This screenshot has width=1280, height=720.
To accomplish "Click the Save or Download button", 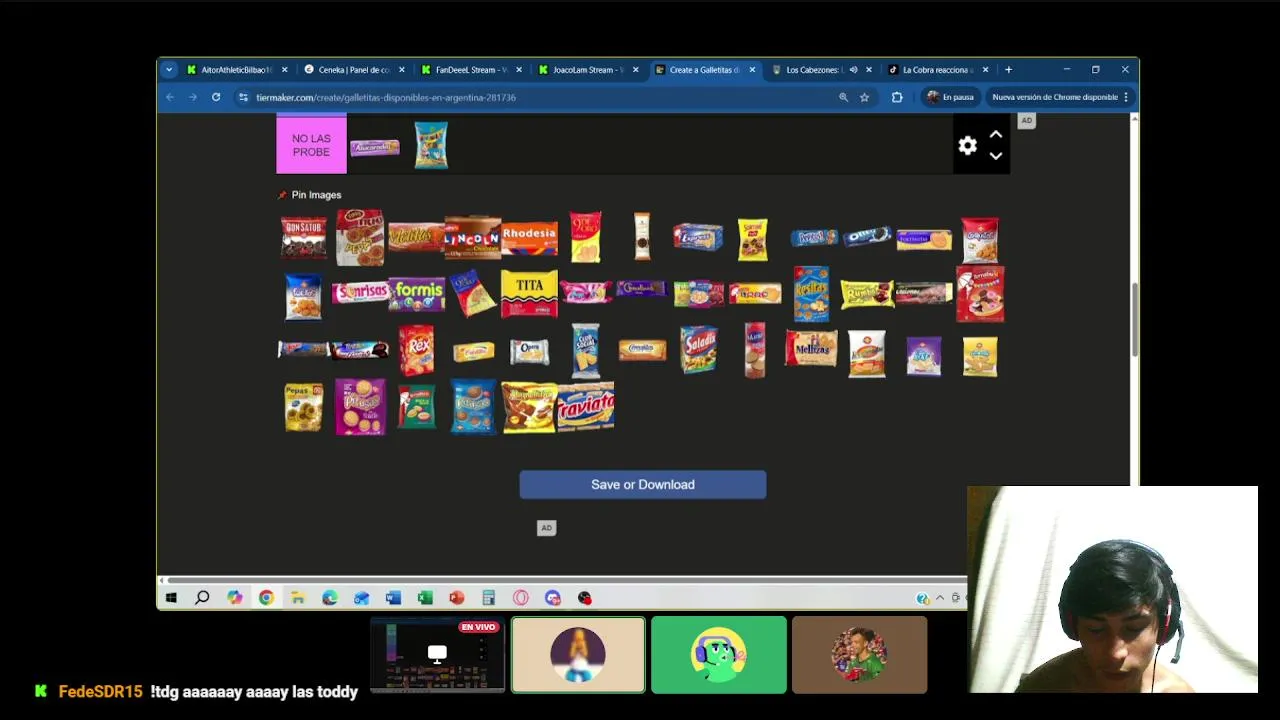I will click(643, 484).
